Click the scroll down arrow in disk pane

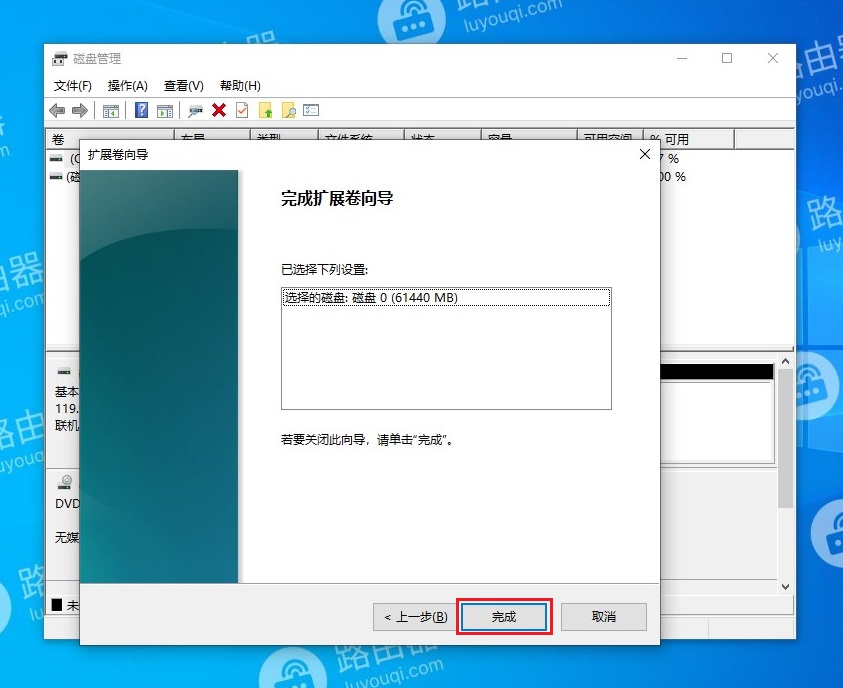(785, 586)
